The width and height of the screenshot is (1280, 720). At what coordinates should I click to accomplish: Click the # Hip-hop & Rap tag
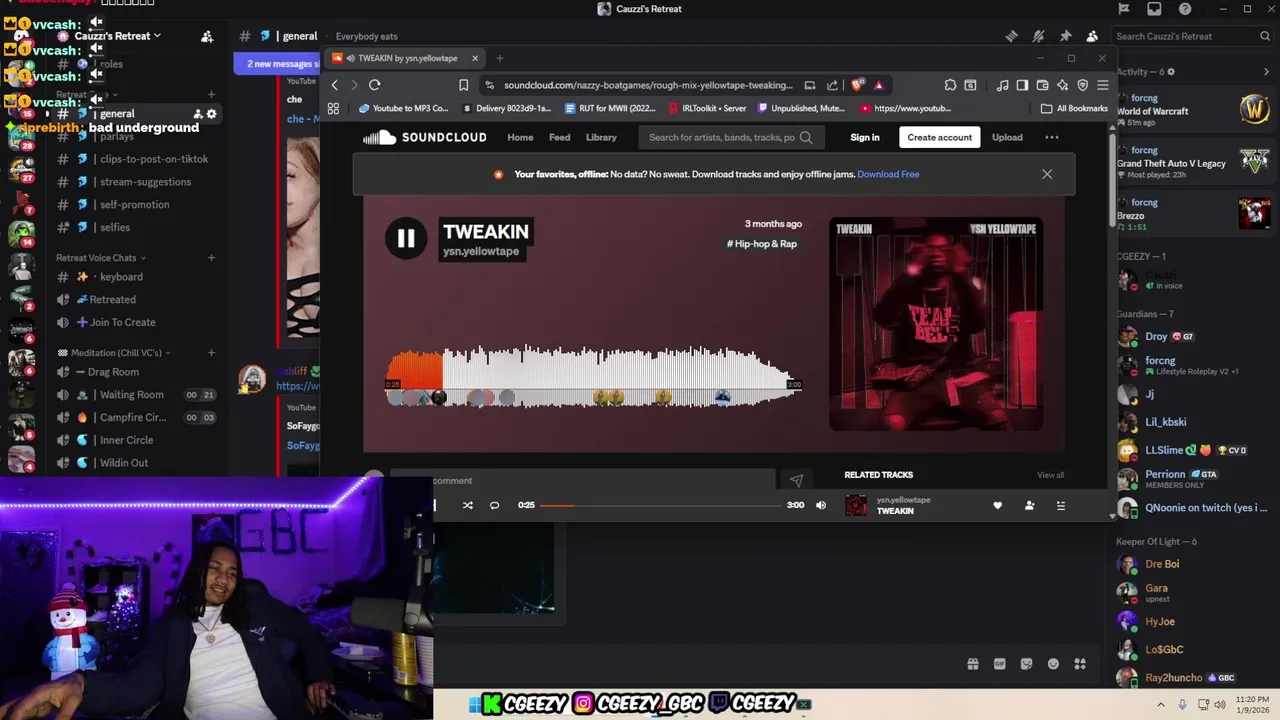pos(761,244)
